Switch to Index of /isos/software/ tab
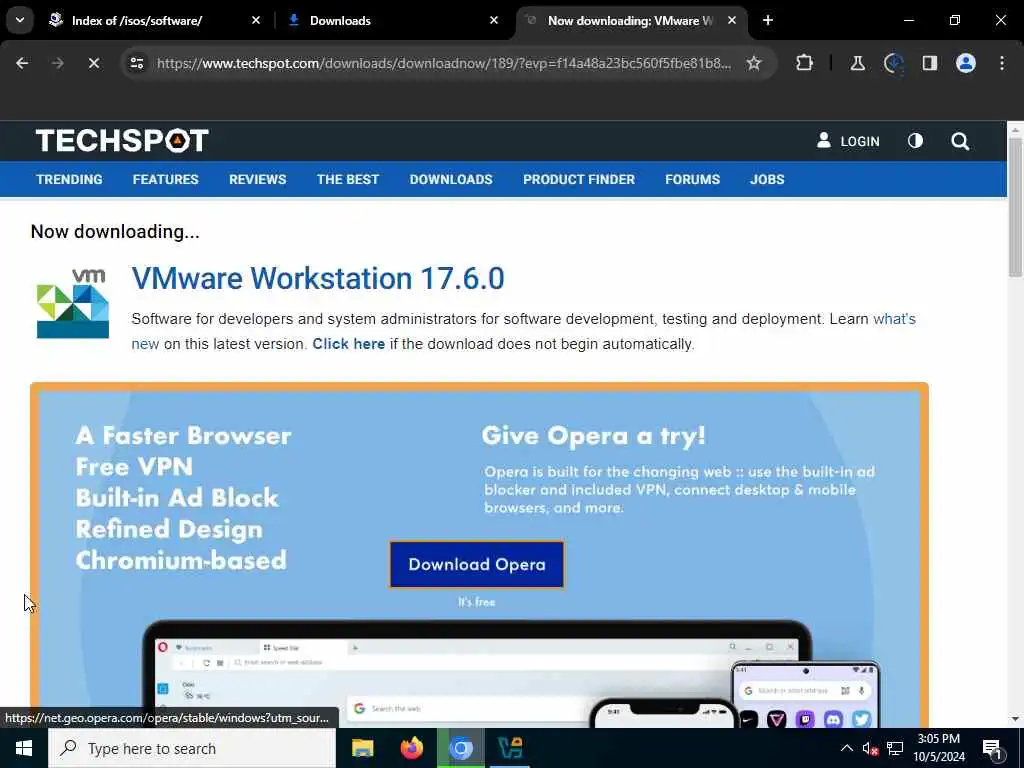Screen dimensions: 1024x768 137,20
